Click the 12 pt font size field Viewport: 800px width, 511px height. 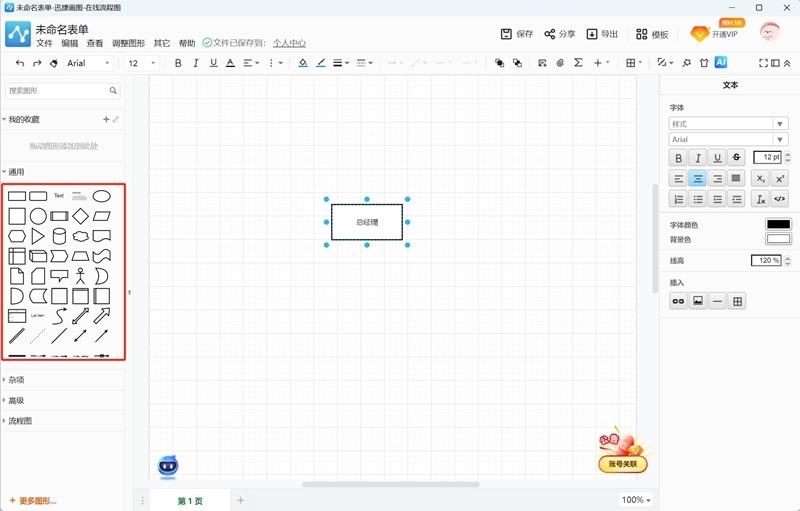[767, 158]
